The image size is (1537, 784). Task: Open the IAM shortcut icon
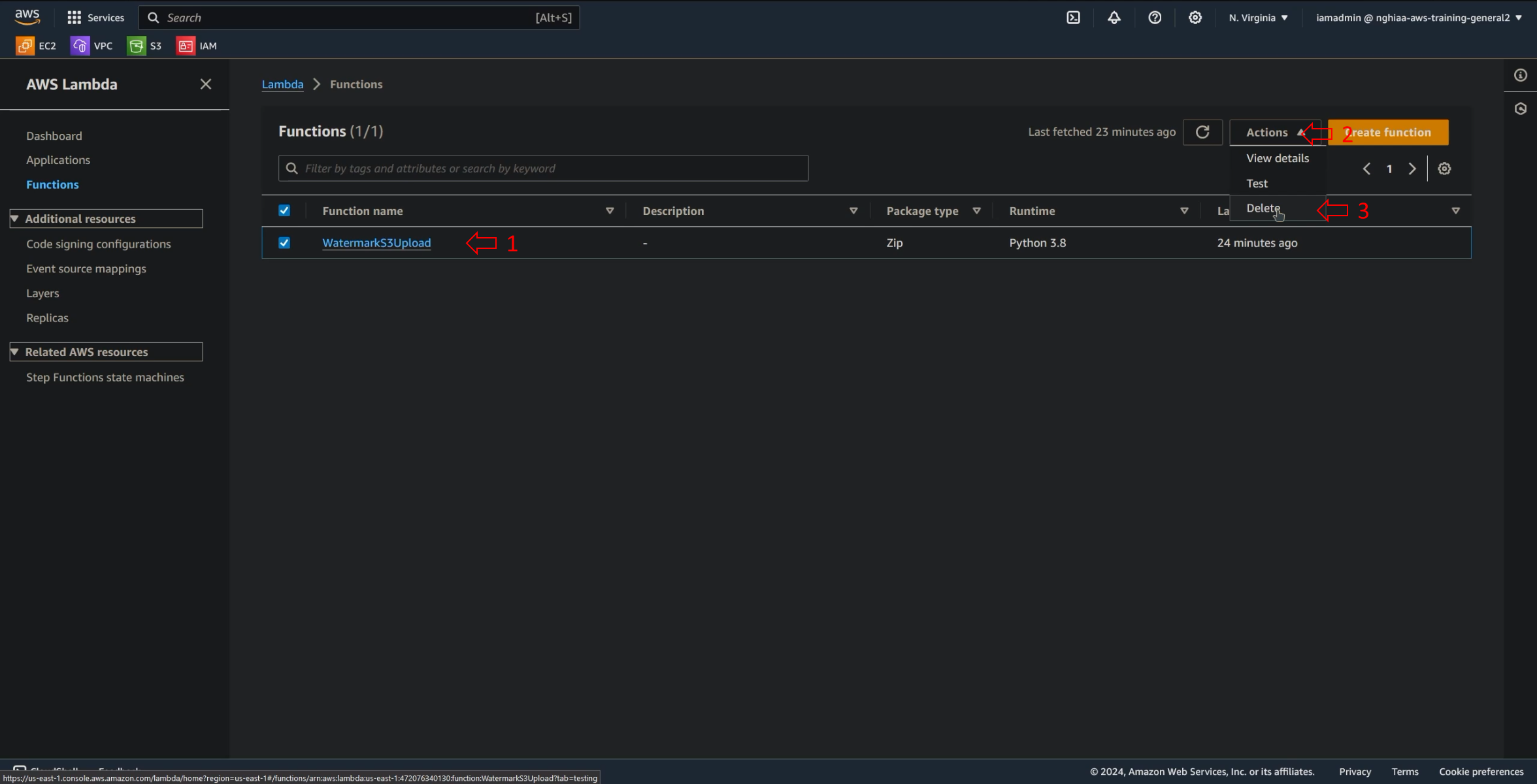click(x=186, y=46)
